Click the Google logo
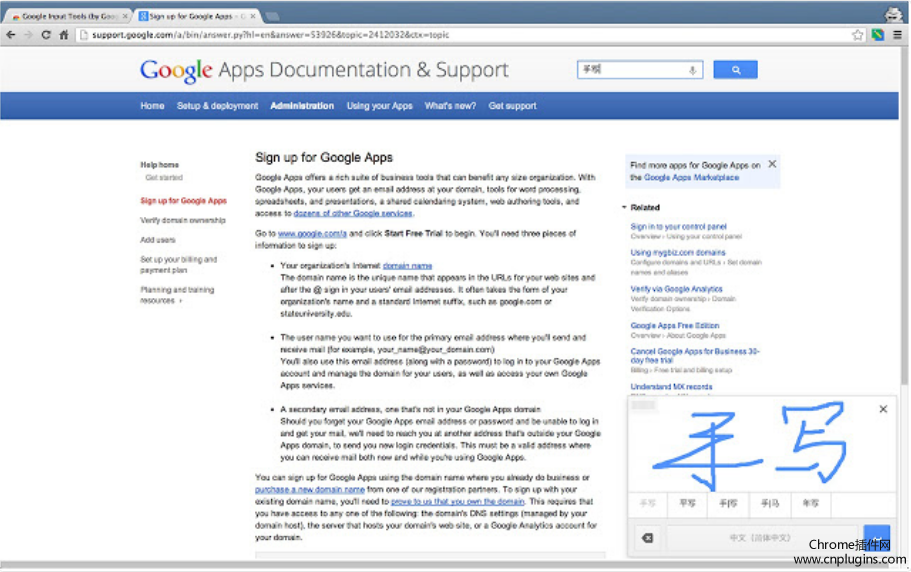The width and height of the screenshot is (911, 572). (x=176, y=71)
